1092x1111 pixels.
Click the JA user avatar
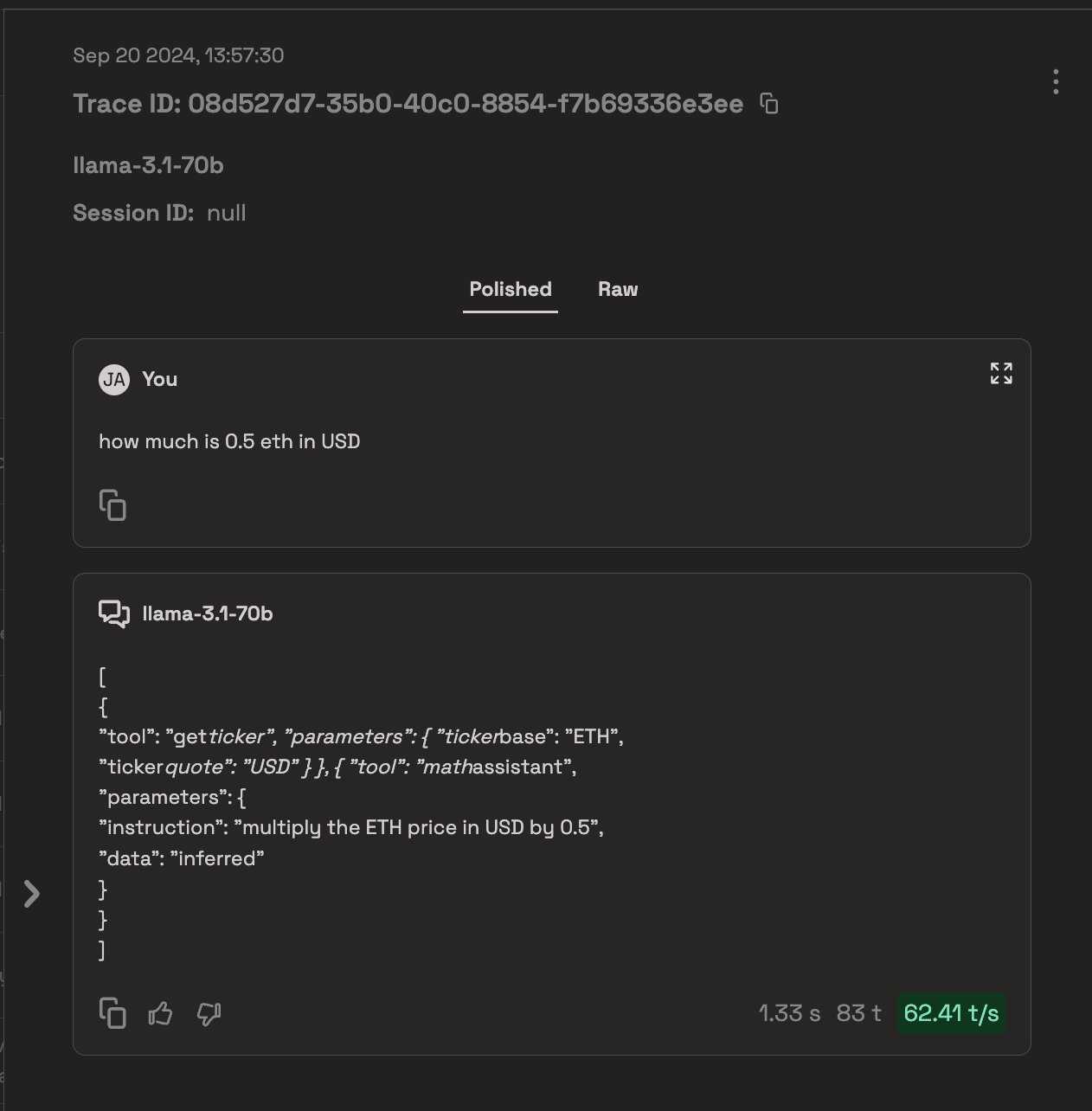click(x=114, y=379)
